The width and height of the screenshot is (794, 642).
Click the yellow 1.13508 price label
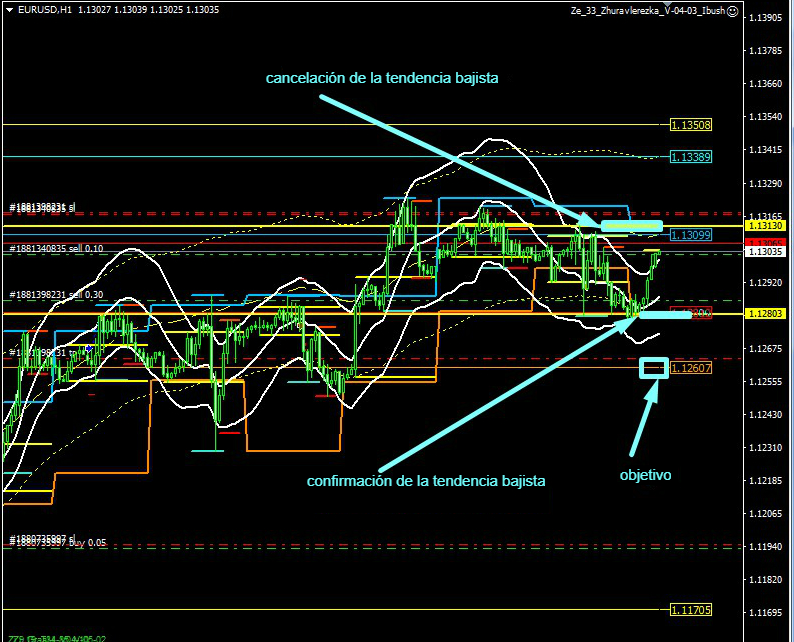point(690,125)
